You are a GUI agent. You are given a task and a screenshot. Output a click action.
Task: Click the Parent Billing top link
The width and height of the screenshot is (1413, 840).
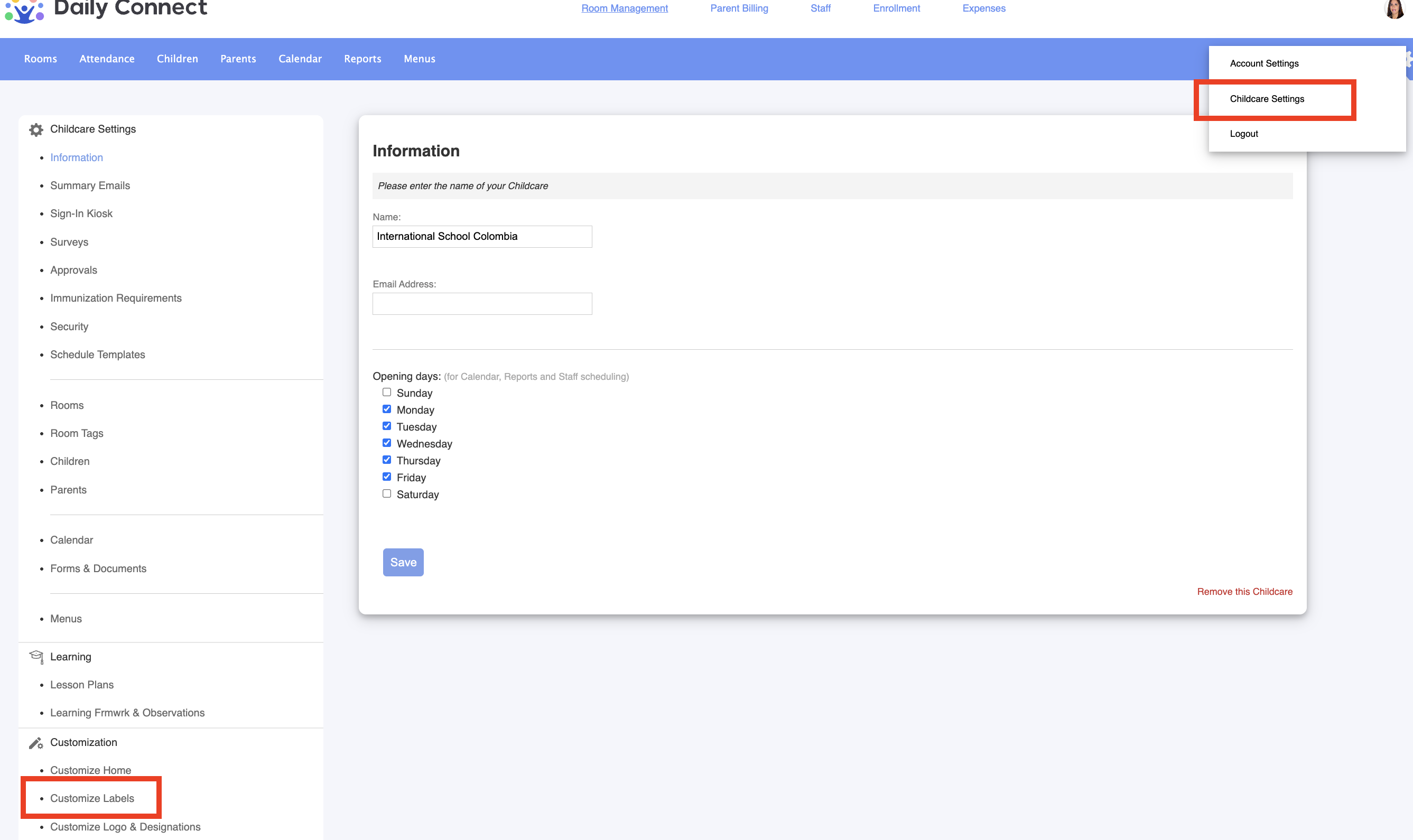coord(739,8)
